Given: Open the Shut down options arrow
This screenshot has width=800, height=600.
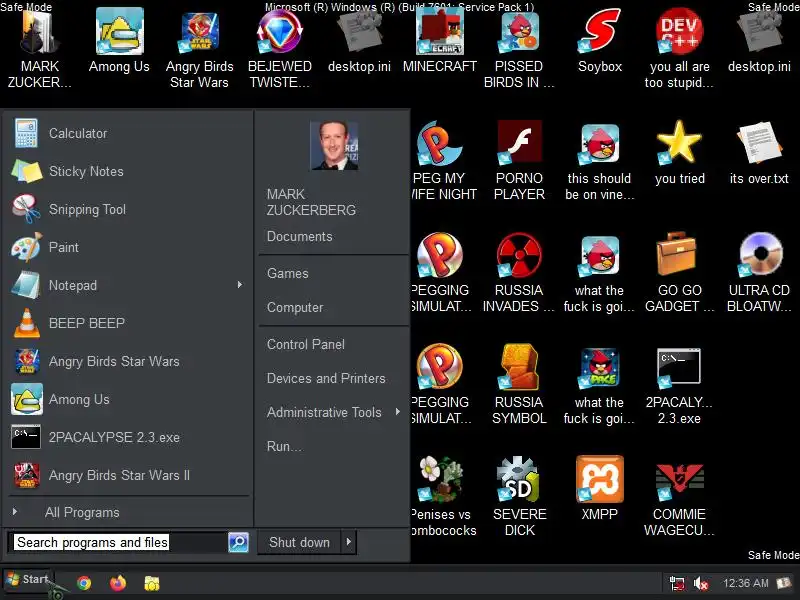Looking at the screenshot, I should click(349, 542).
